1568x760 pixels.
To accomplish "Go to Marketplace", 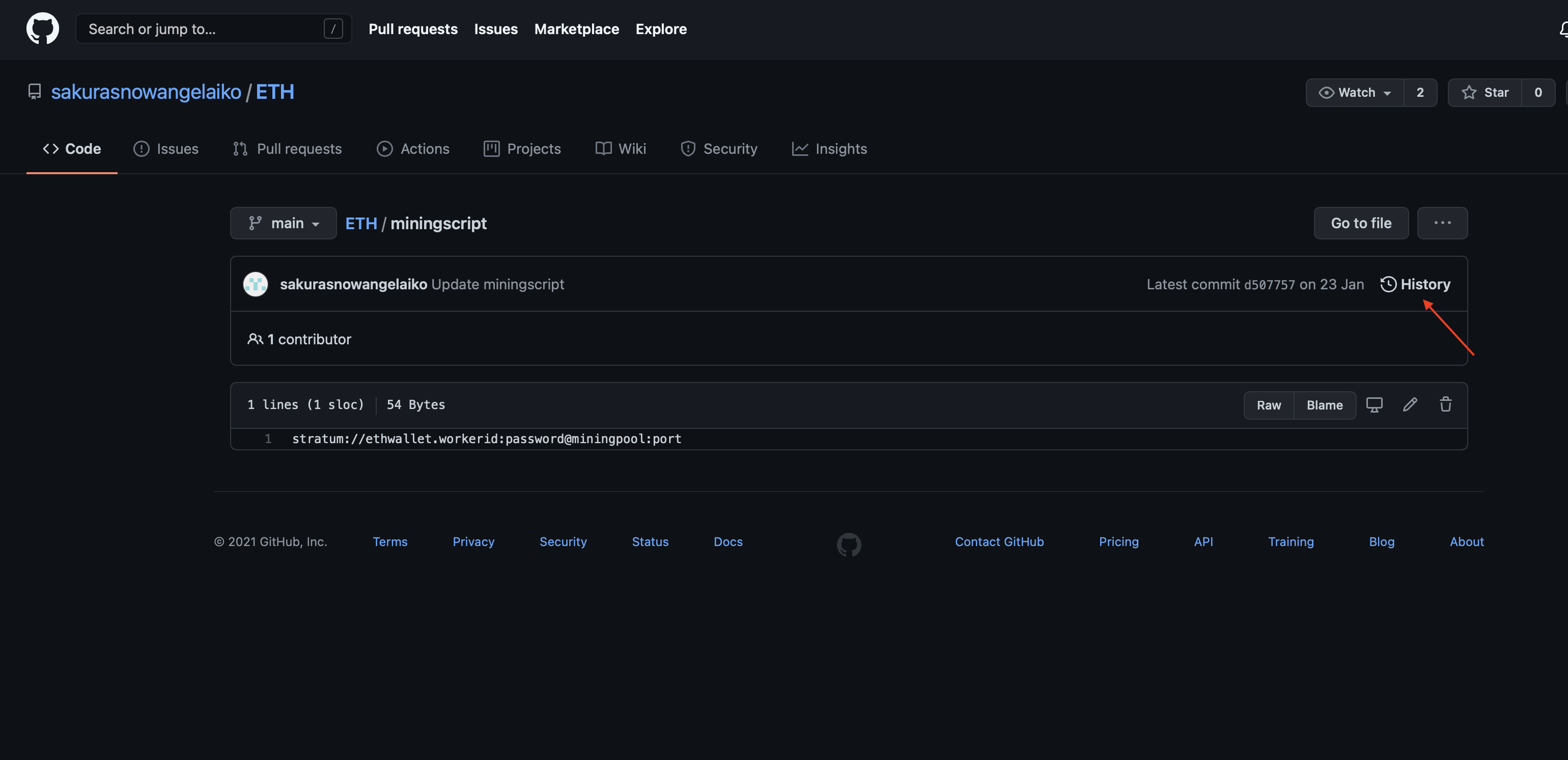I will (x=576, y=29).
